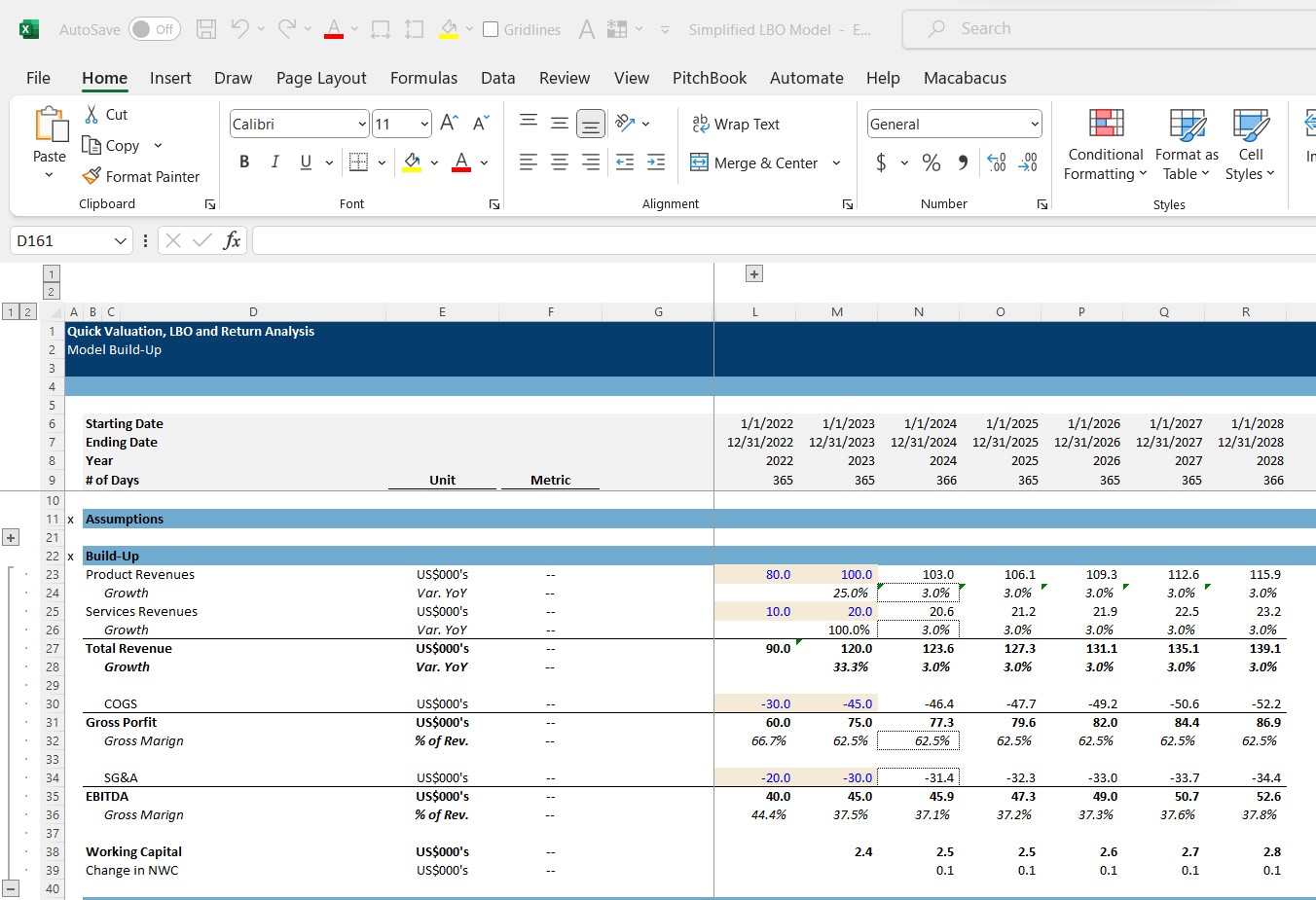Apply percent style formatting
The width and height of the screenshot is (1316, 900).
pyautogui.click(x=932, y=162)
